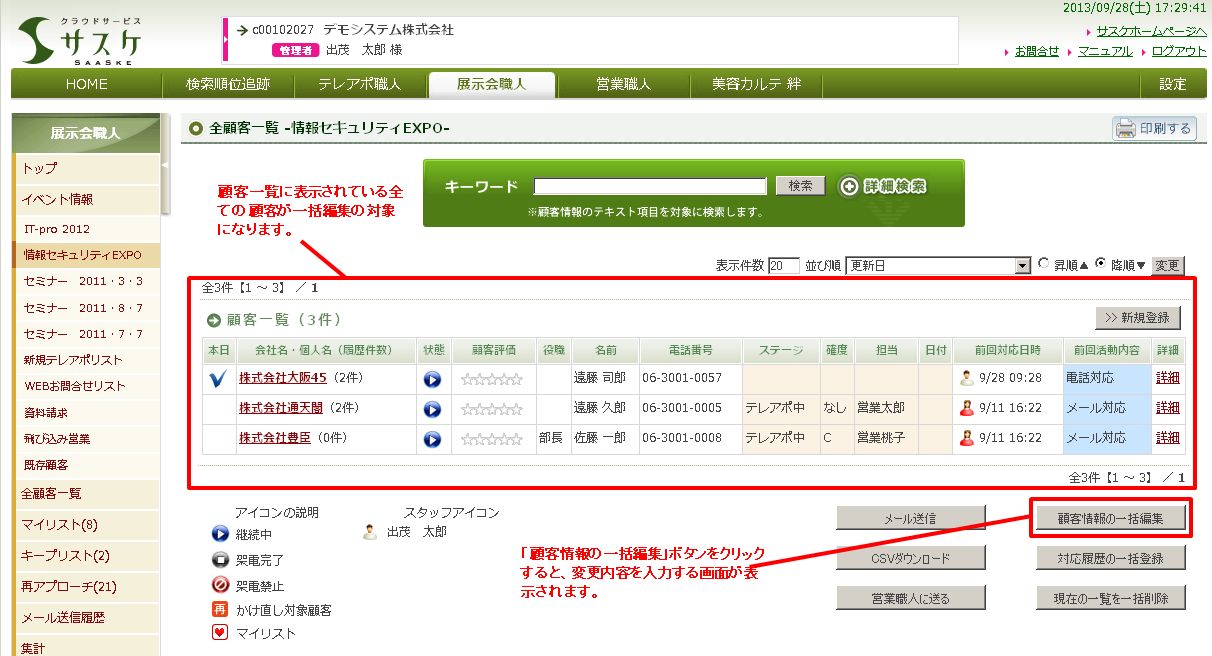Select the 降順 descending radio button
Viewport: 1212px width, 656px height.
coord(1101,264)
